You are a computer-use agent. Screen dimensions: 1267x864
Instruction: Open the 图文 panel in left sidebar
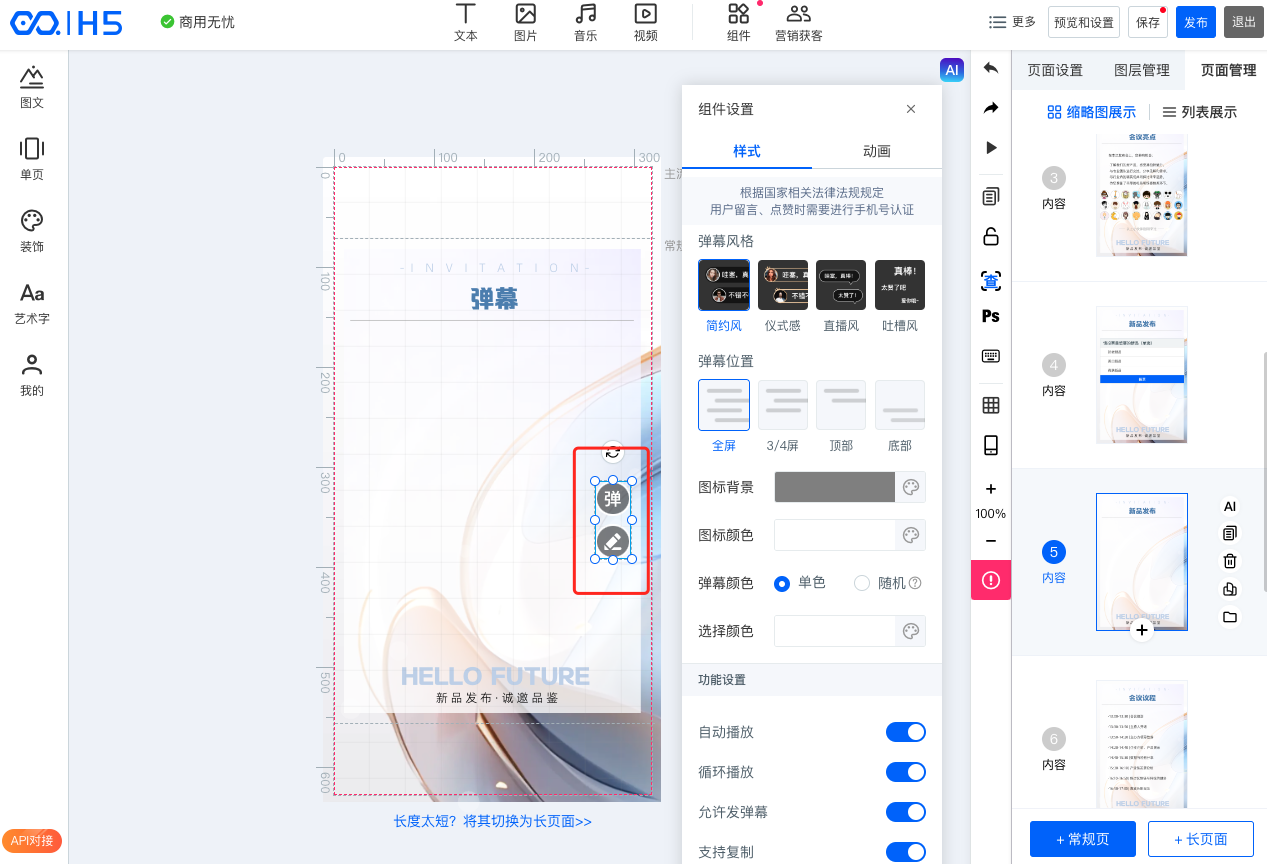(x=32, y=88)
